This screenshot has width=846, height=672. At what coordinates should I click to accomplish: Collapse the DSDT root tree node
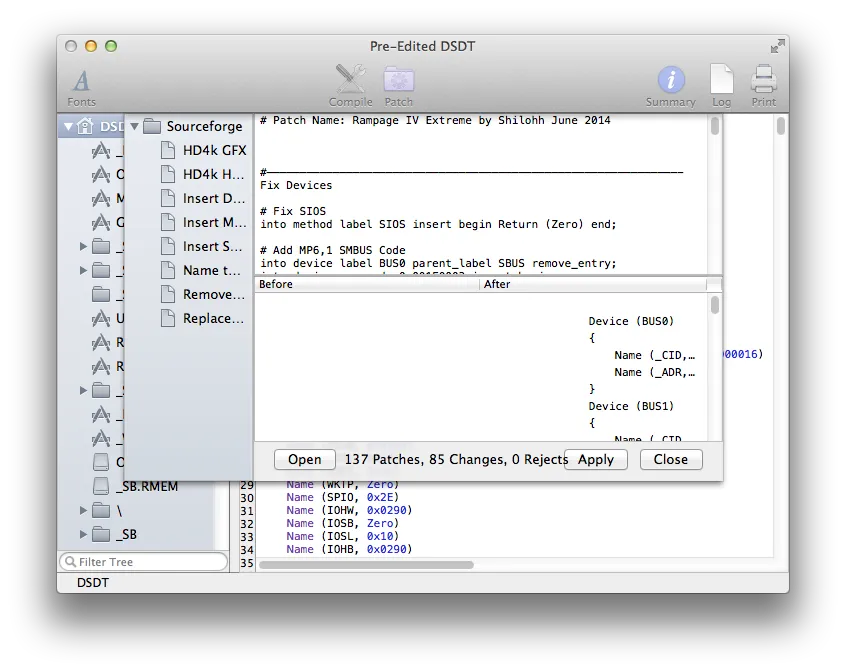coord(68,127)
